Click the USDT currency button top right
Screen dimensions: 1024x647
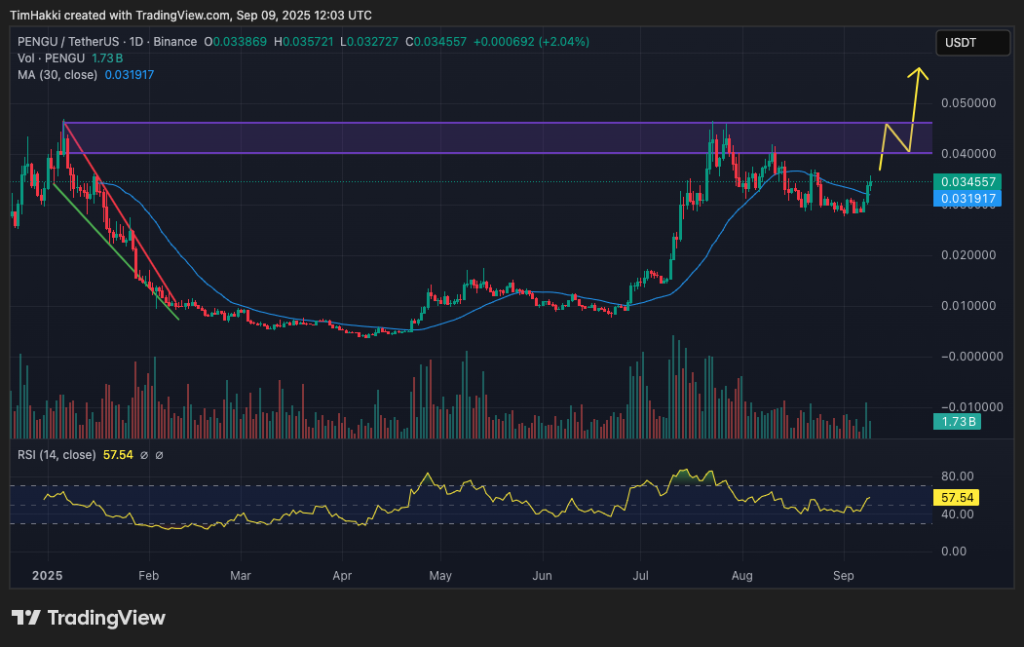click(x=971, y=42)
